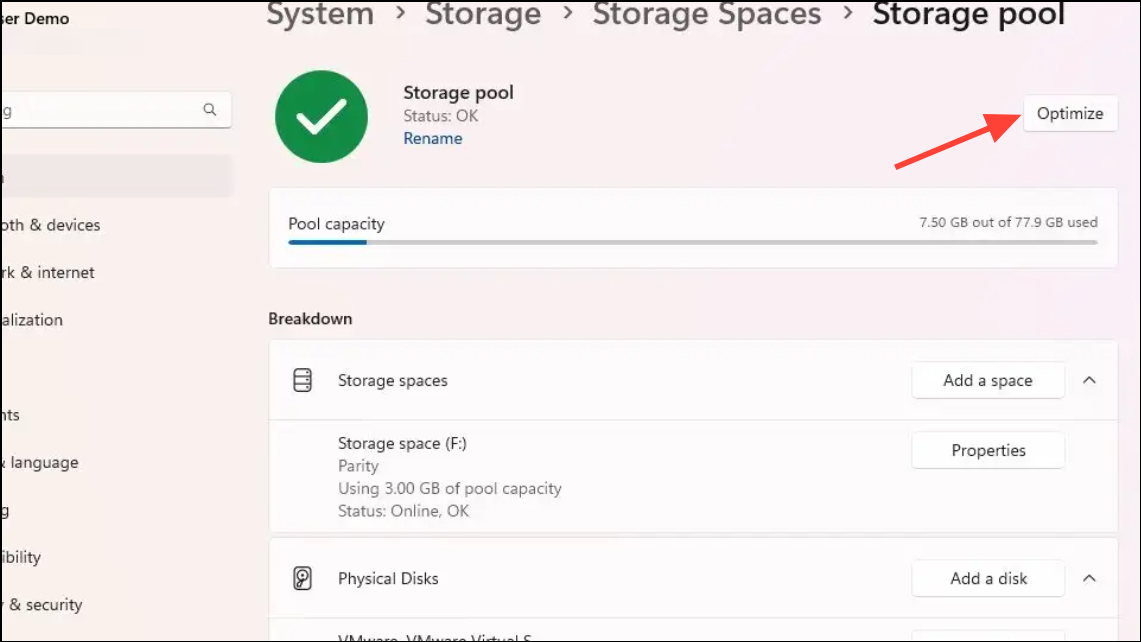
Task: Open Time & language settings in the sidebar
Action: click(40, 462)
